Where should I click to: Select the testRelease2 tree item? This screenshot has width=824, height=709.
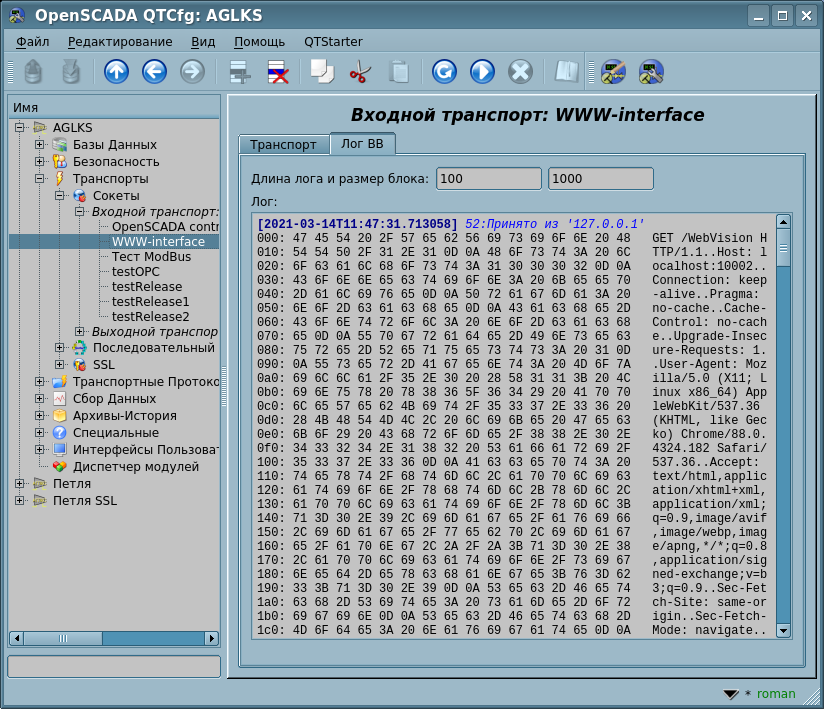coord(150,316)
